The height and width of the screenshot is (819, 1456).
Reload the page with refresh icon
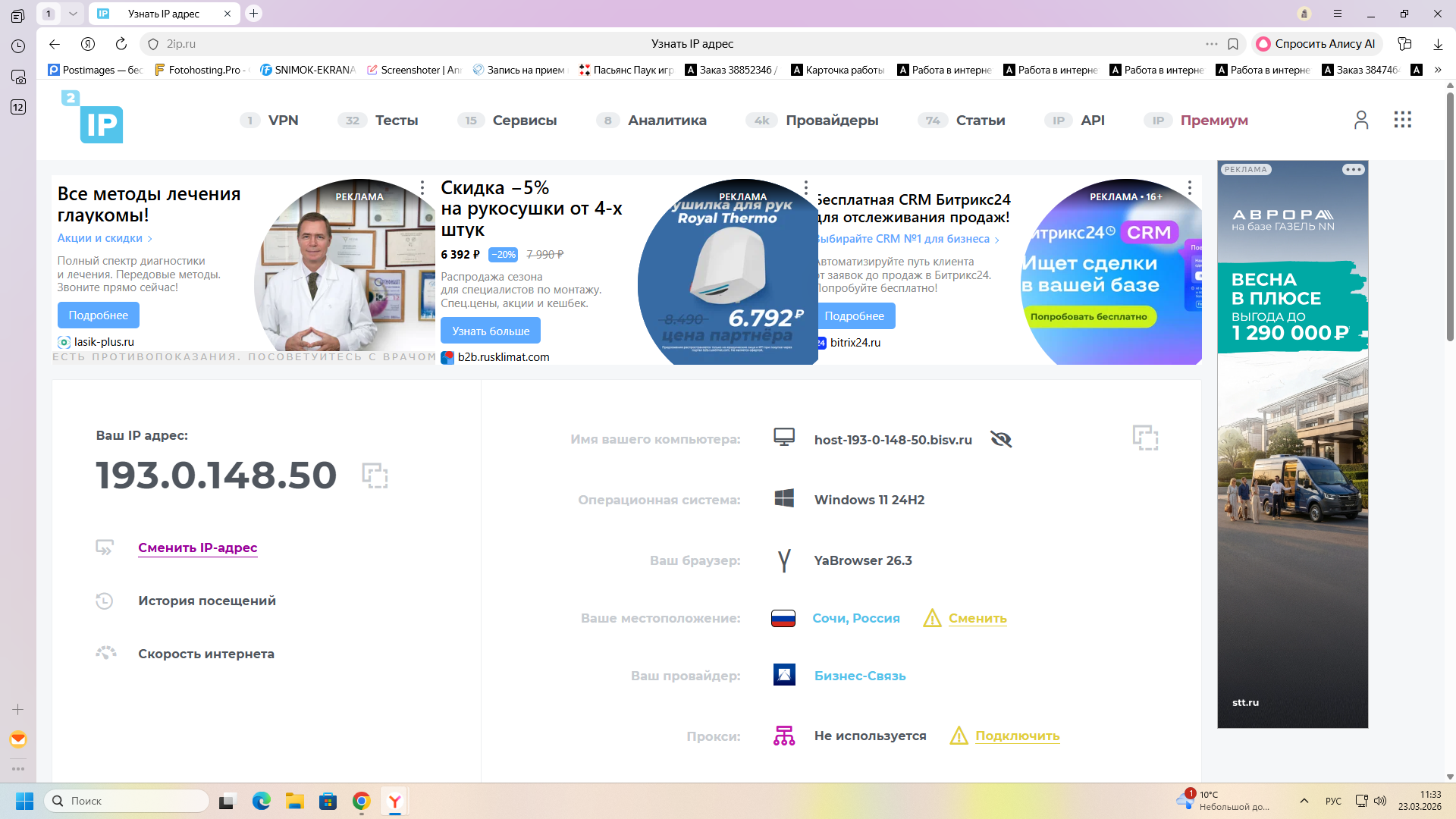tap(121, 44)
